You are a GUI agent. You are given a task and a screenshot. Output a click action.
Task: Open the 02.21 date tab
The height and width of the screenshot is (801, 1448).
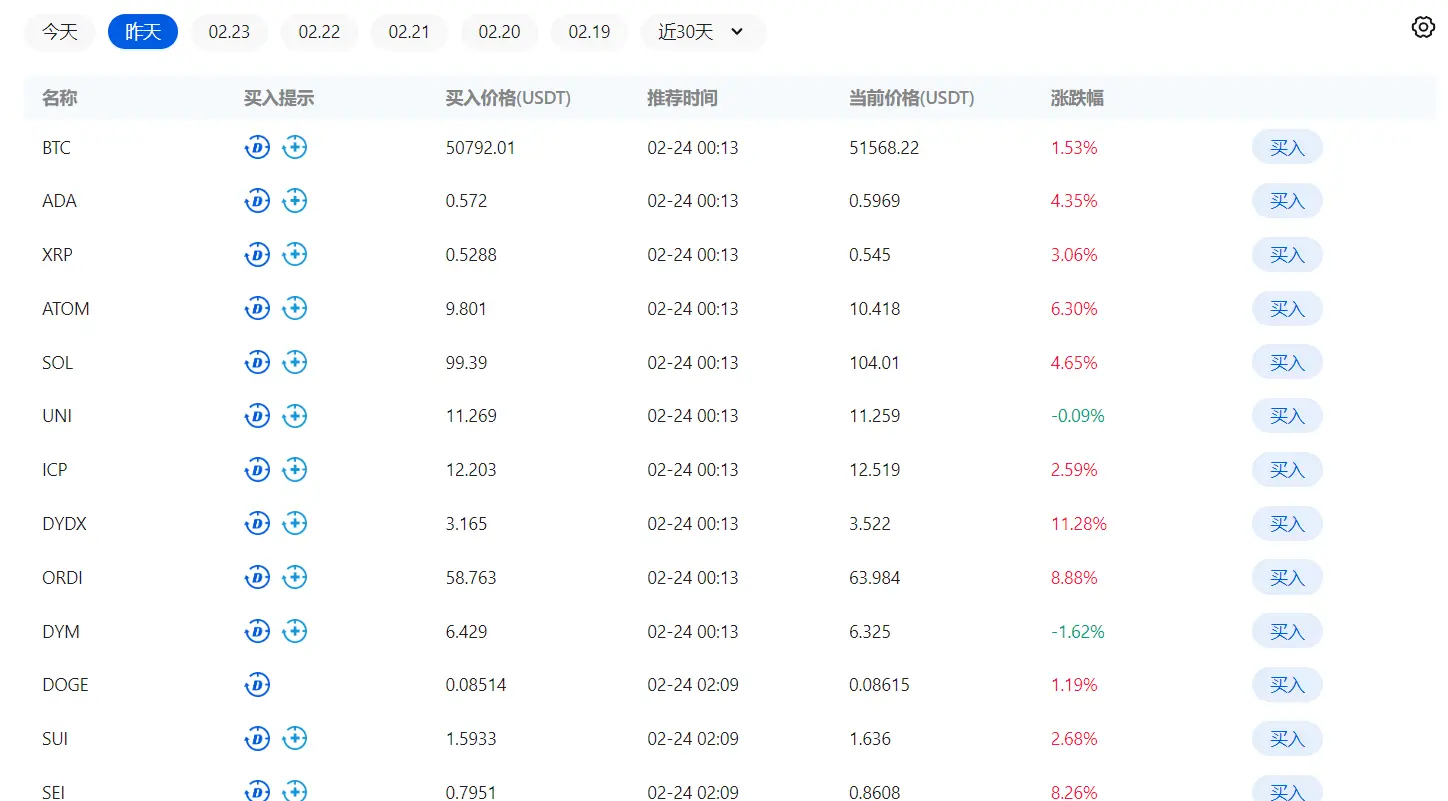(x=409, y=32)
